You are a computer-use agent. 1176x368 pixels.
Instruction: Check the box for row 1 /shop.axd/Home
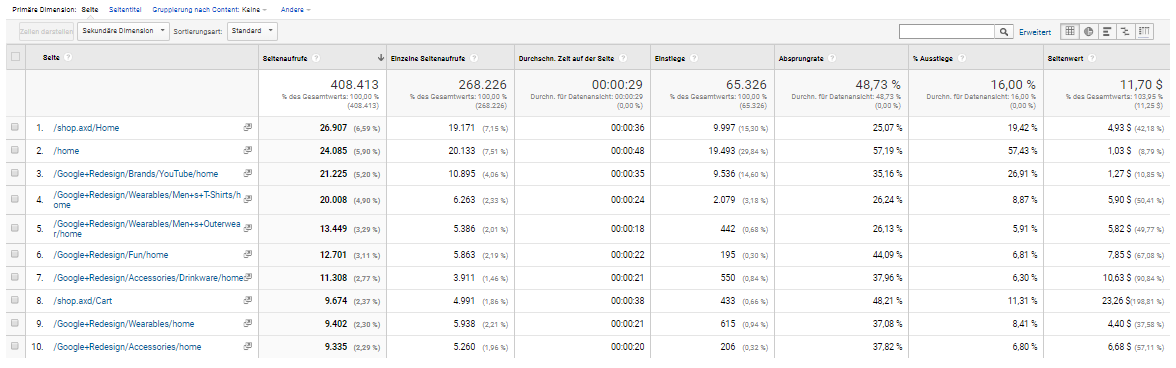(x=15, y=127)
